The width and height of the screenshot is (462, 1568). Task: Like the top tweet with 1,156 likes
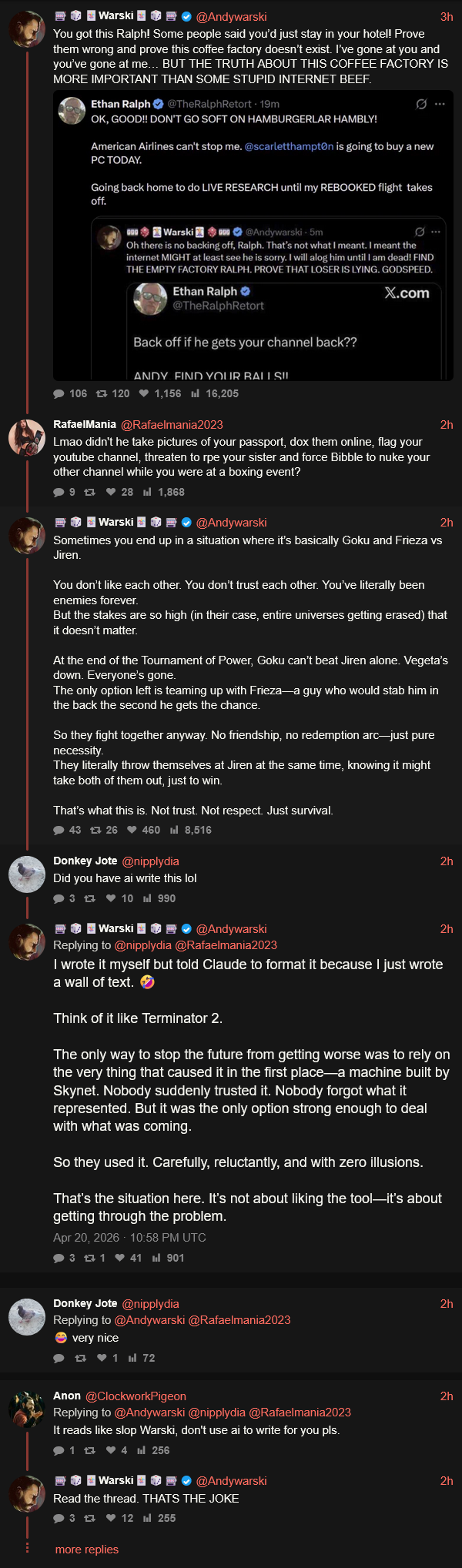160,393
